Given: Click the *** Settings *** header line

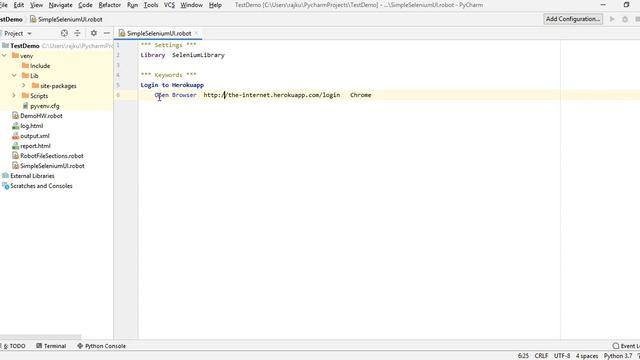Looking at the screenshot, I should click(169, 45).
